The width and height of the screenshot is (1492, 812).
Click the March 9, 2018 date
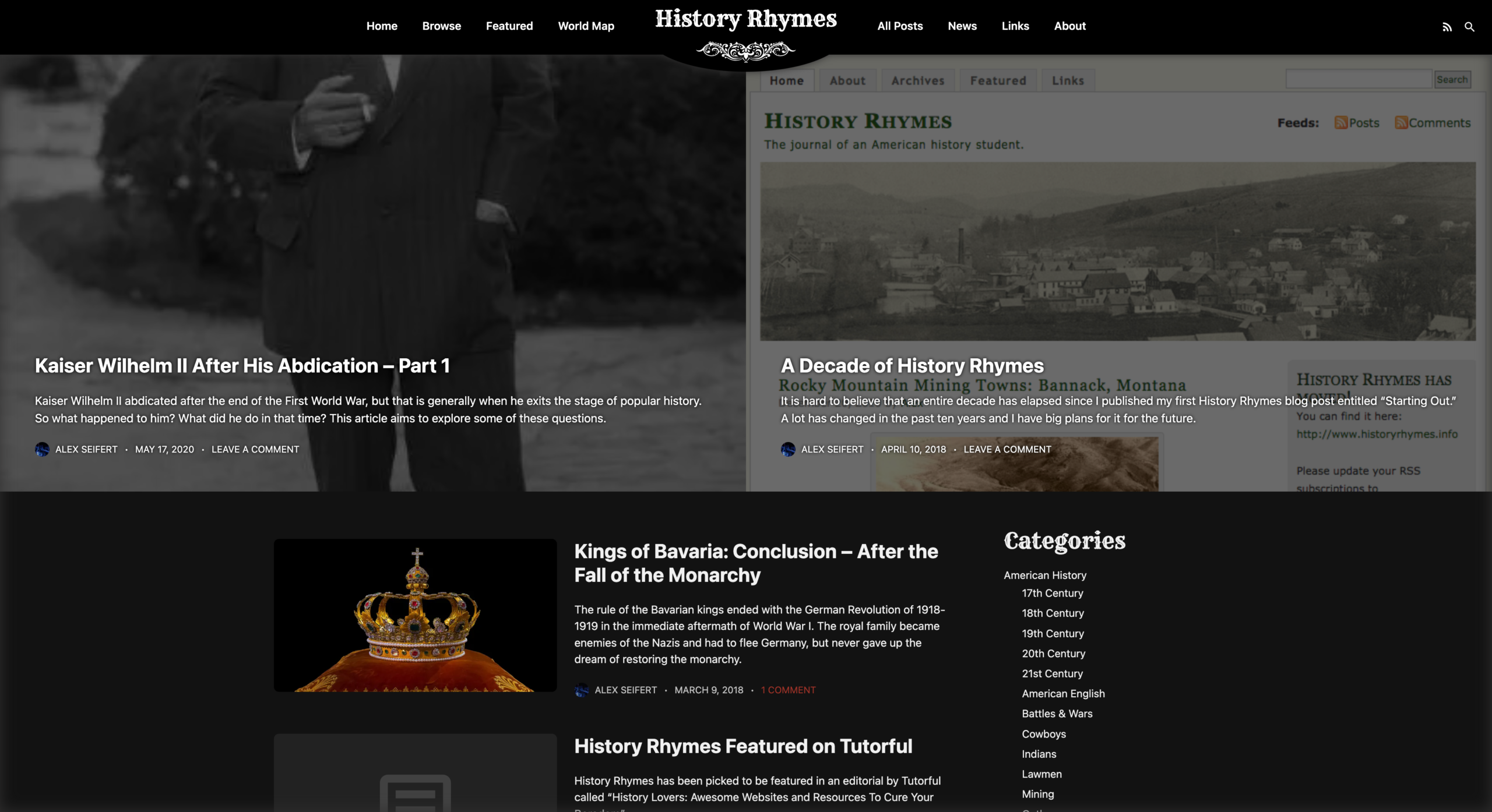(709, 690)
